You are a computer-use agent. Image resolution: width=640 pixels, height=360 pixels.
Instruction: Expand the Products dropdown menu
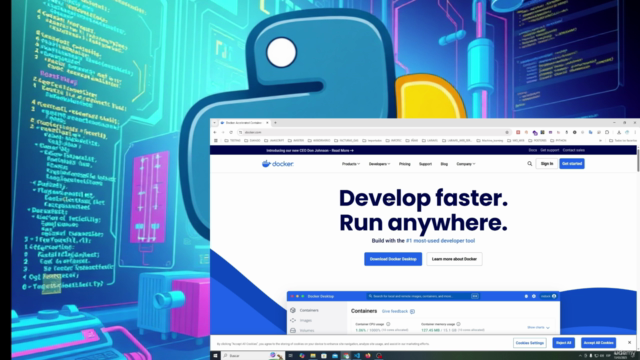coord(351,164)
